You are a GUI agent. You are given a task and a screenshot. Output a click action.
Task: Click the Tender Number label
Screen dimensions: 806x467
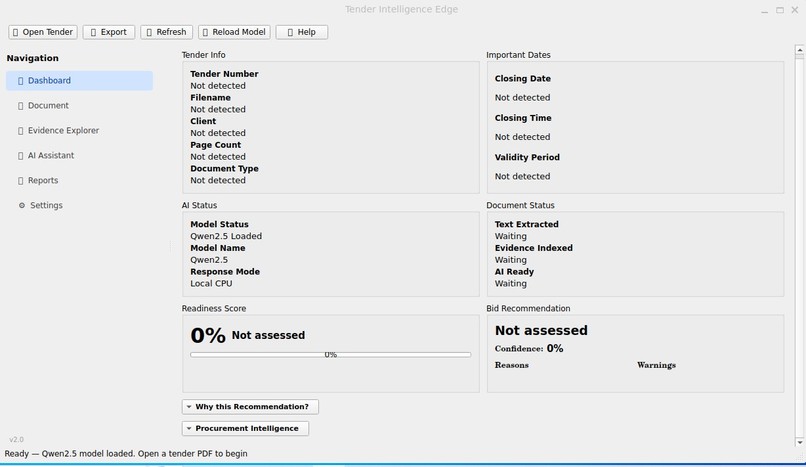(x=224, y=74)
